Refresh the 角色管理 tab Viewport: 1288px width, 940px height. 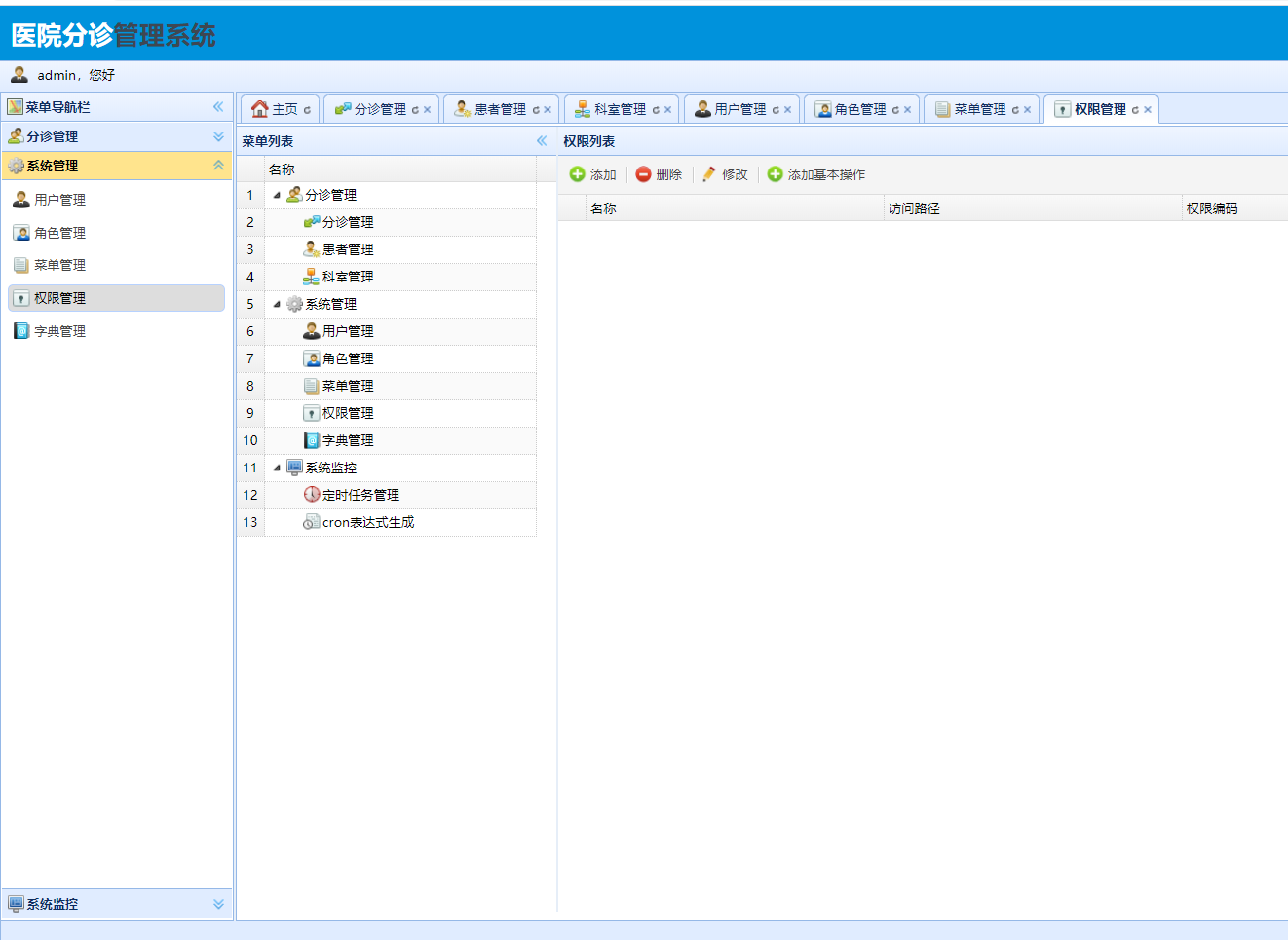(x=895, y=110)
